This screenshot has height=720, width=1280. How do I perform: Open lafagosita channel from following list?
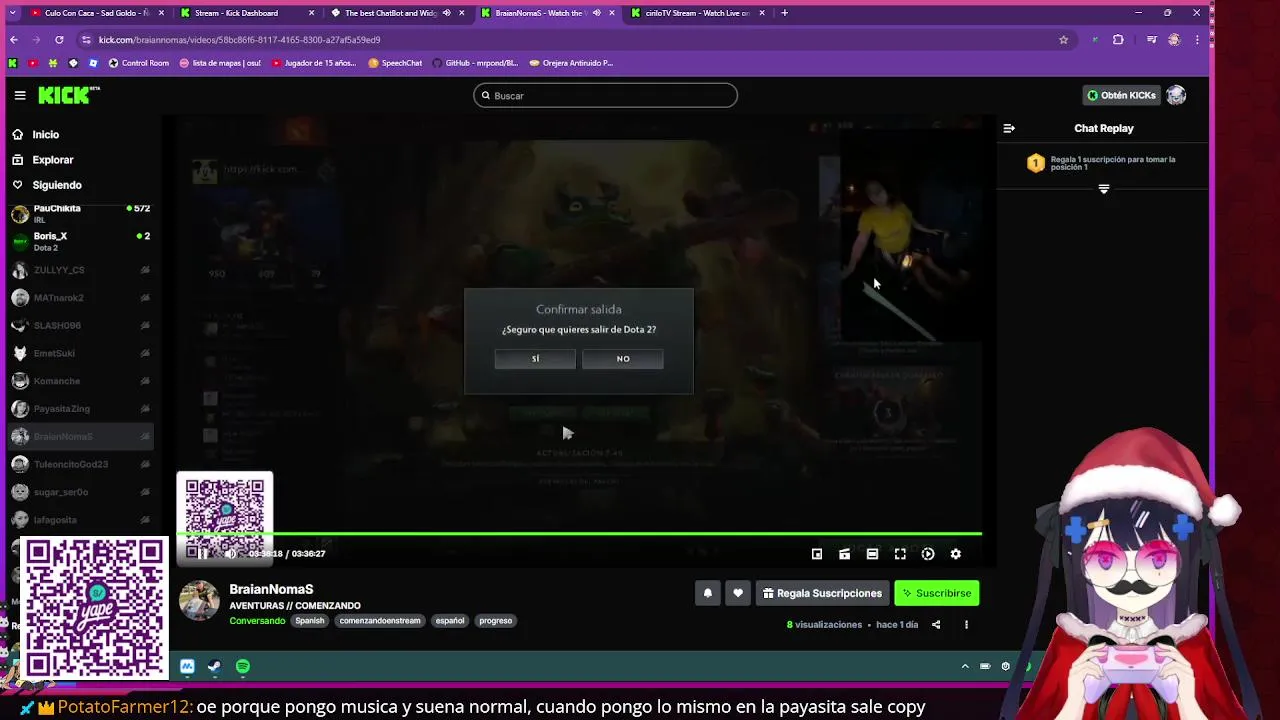click(x=80, y=520)
